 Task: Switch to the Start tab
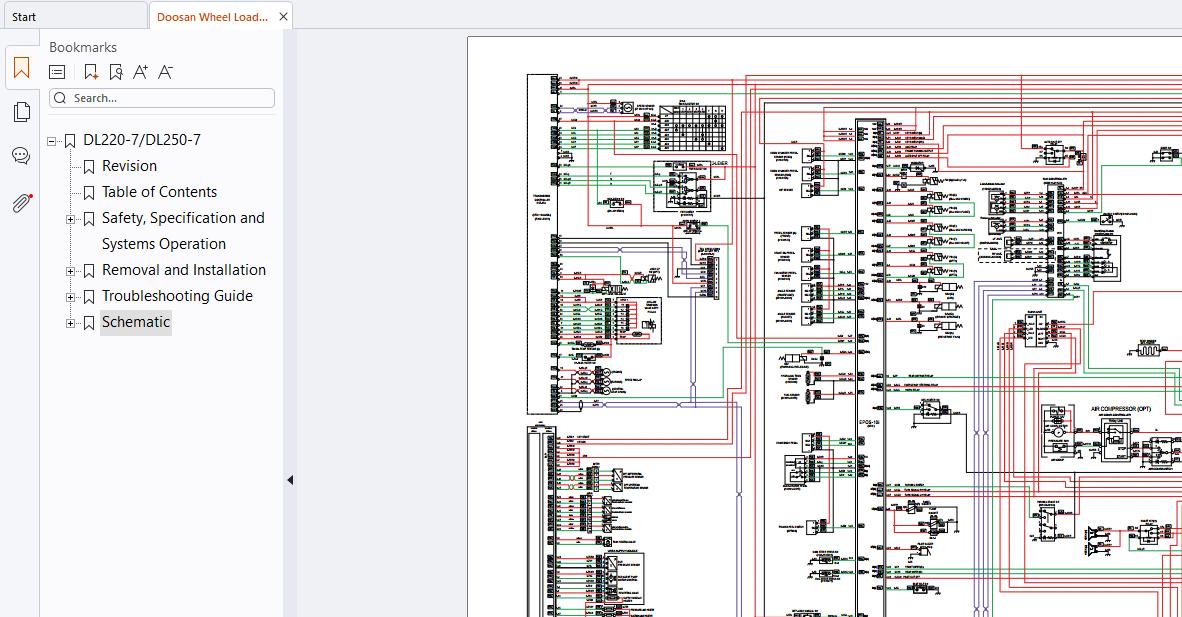73,17
